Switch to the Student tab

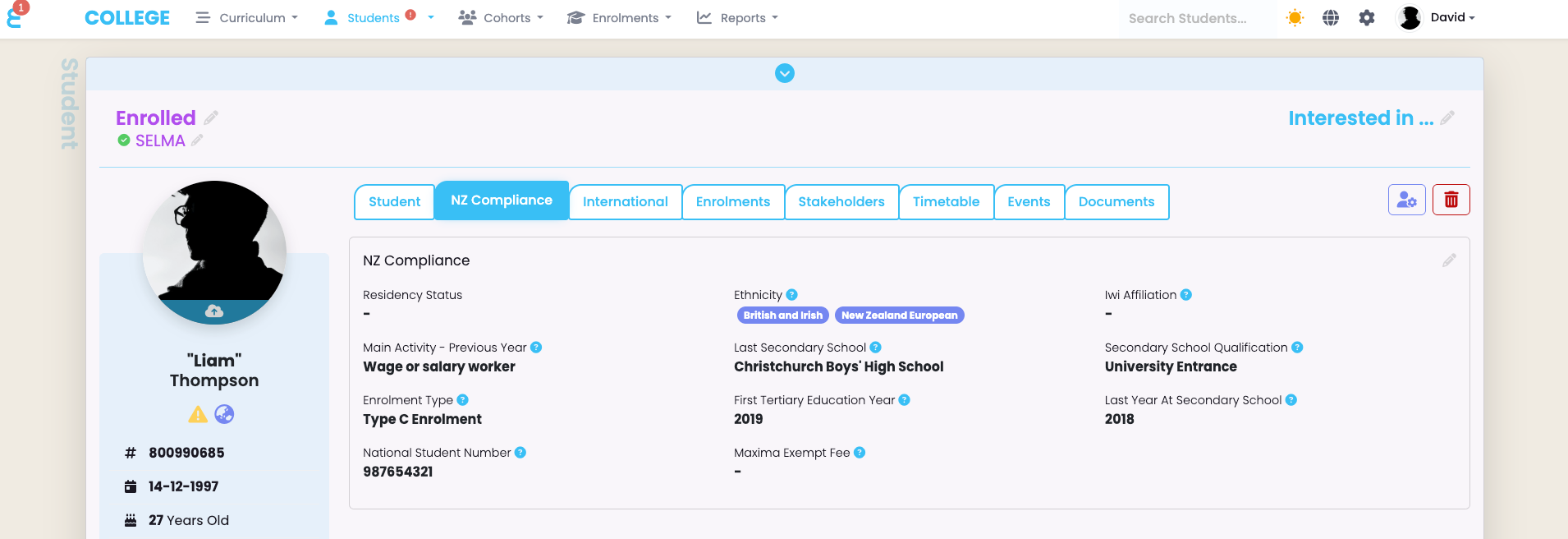[x=394, y=201]
